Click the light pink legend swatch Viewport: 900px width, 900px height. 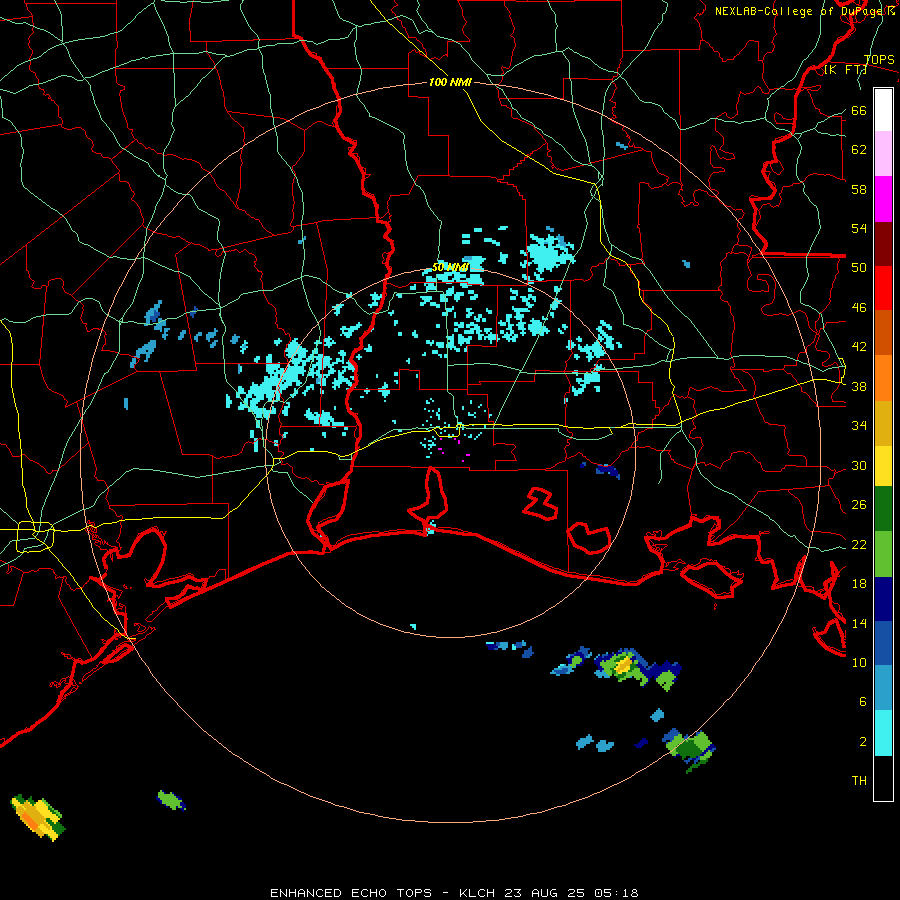click(x=883, y=153)
